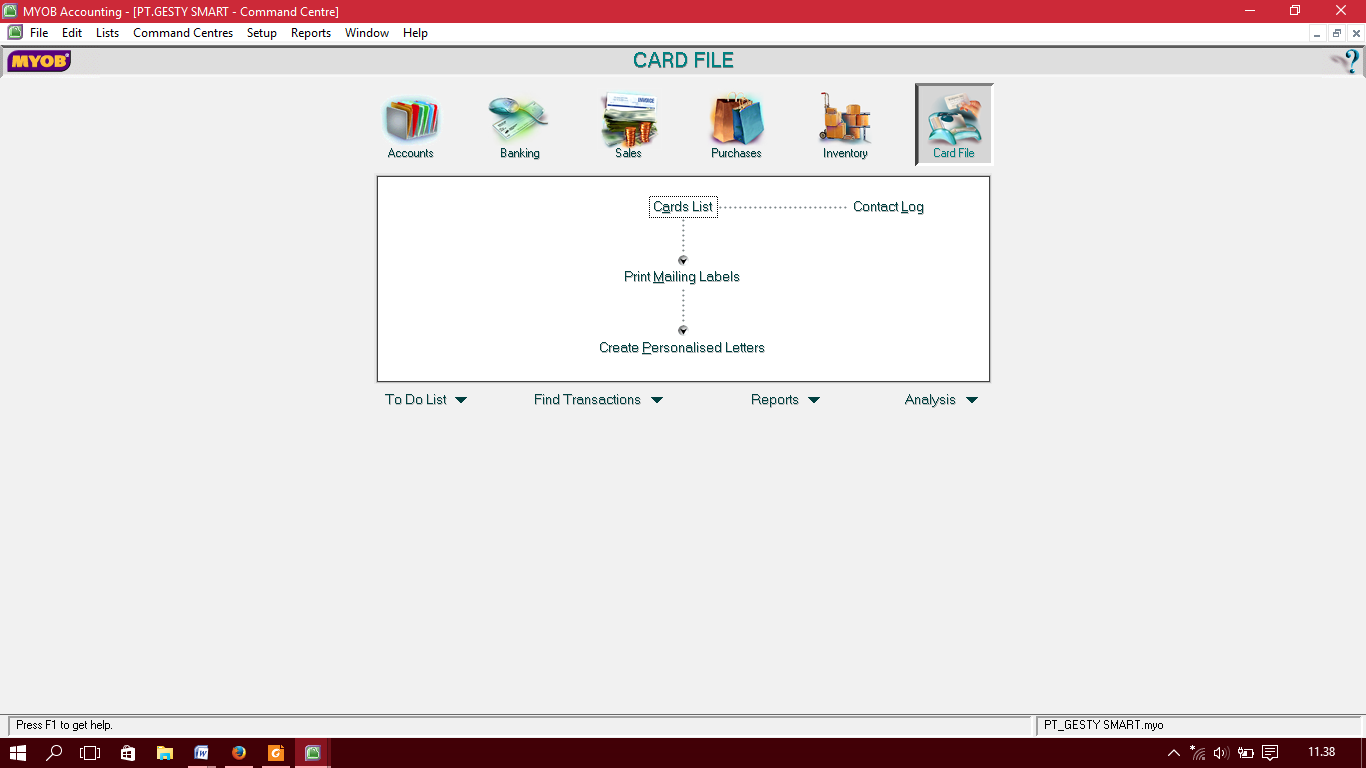
Task: Open Create Personalised Letters
Action: click(x=682, y=348)
